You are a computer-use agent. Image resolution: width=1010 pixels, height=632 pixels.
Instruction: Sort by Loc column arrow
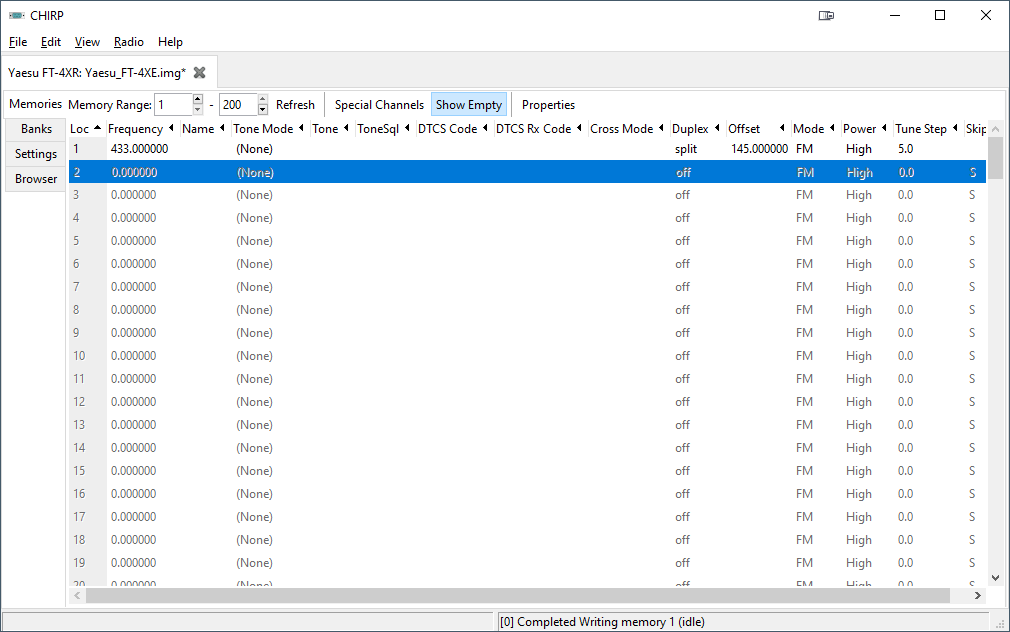[97, 128]
